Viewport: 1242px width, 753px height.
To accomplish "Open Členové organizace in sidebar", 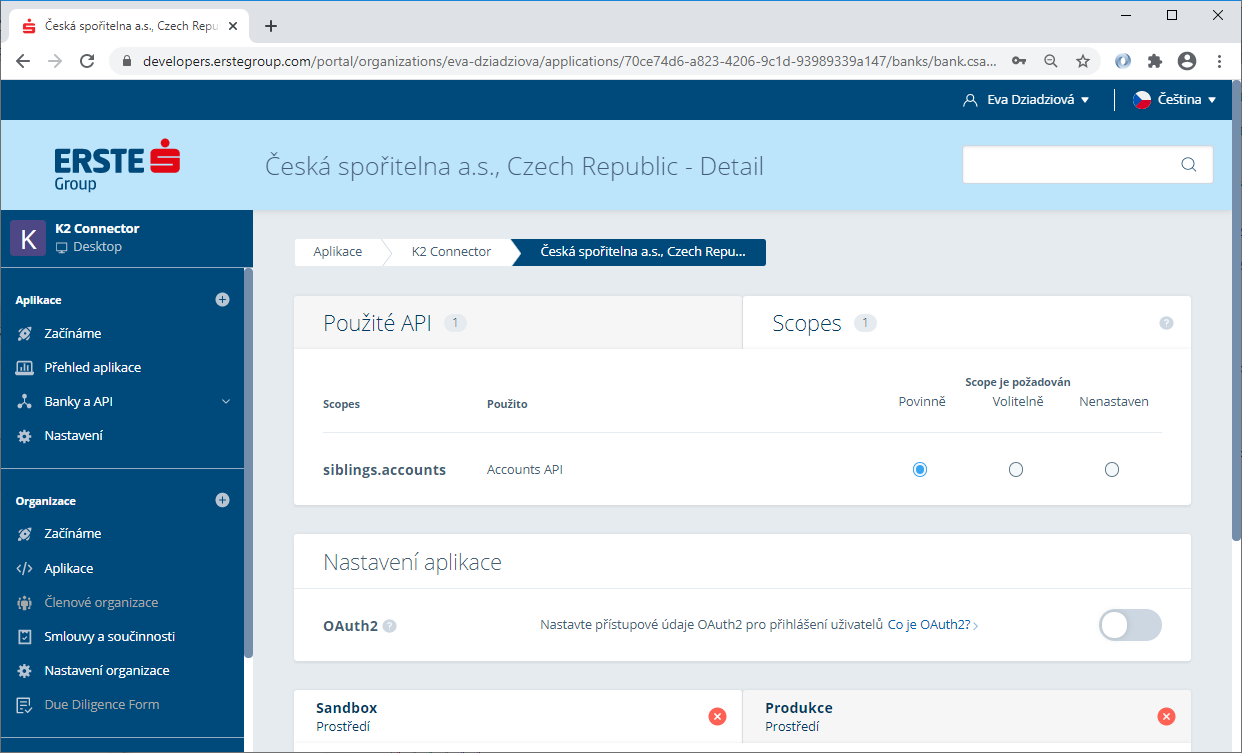I will click(101, 602).
